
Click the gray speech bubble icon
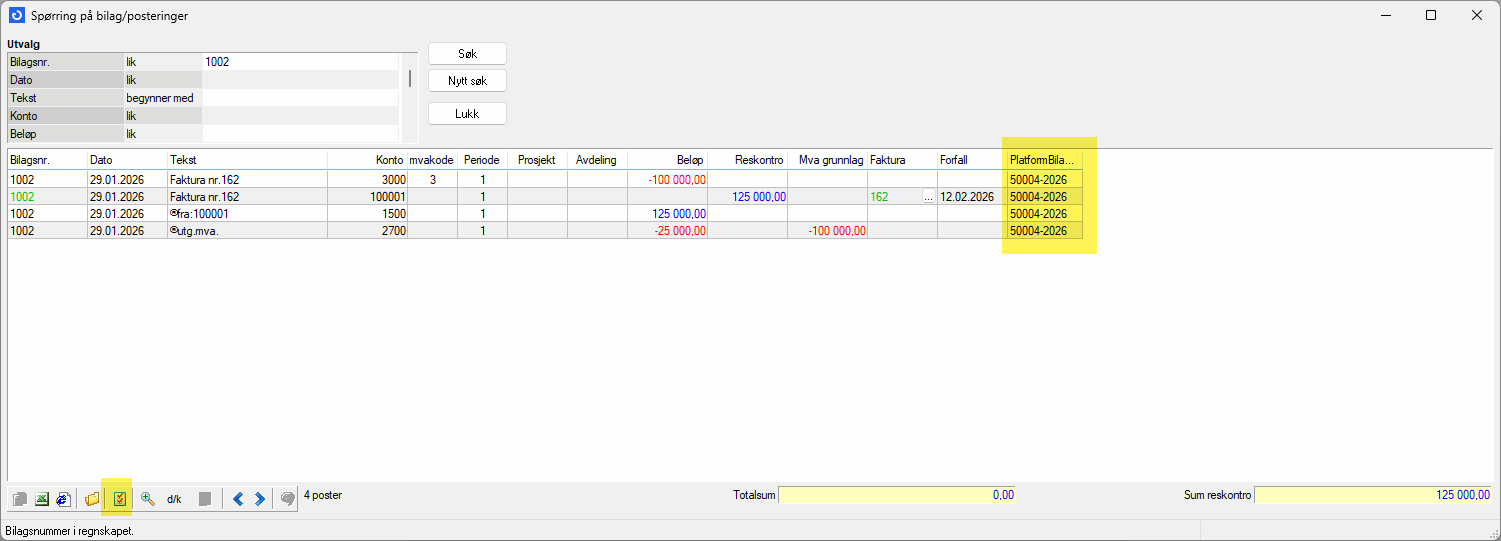pyautogui.click(x=287, y=499)
